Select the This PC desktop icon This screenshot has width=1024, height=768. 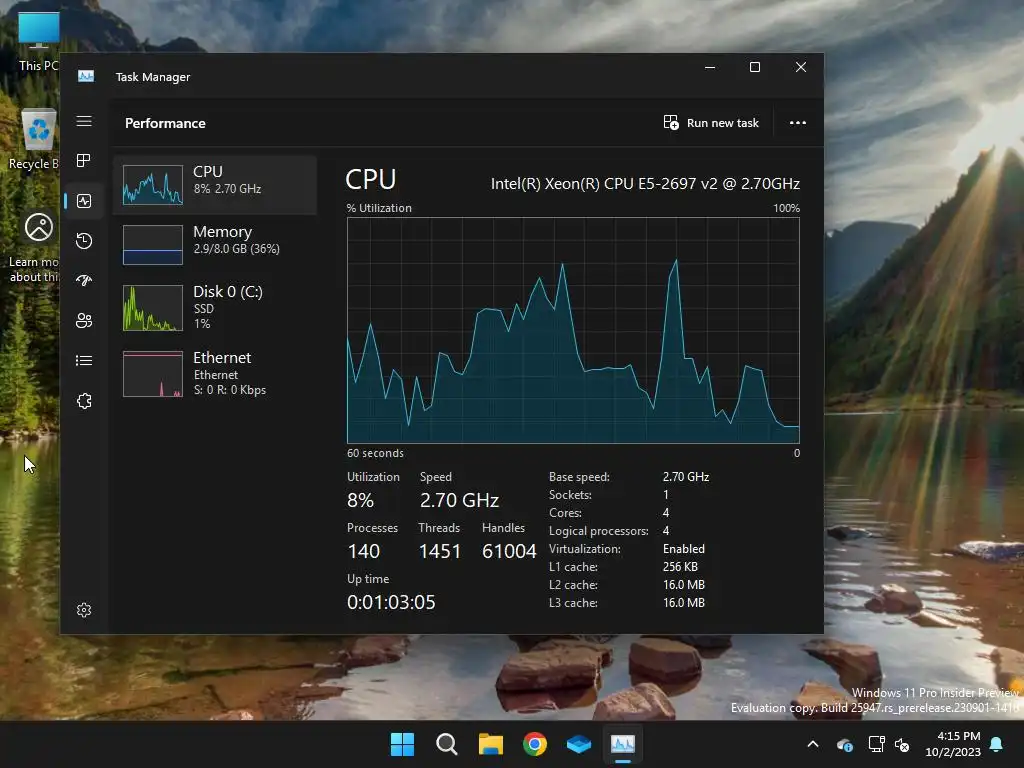point(39,42)
